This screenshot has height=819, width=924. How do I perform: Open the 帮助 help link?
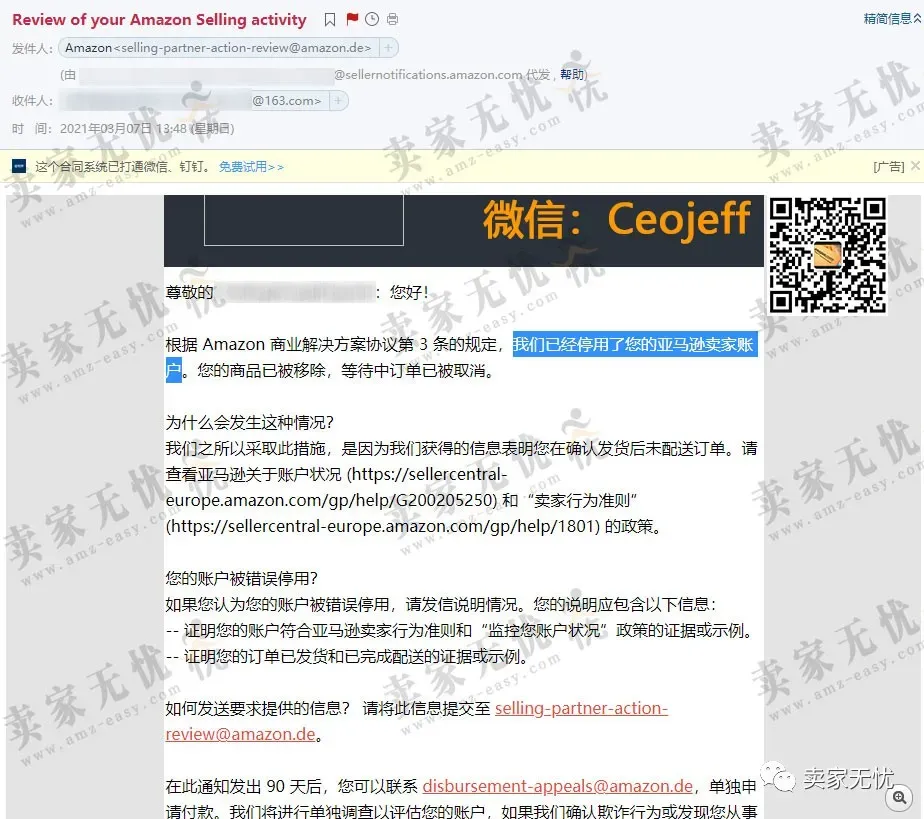(x=572, y=74)
